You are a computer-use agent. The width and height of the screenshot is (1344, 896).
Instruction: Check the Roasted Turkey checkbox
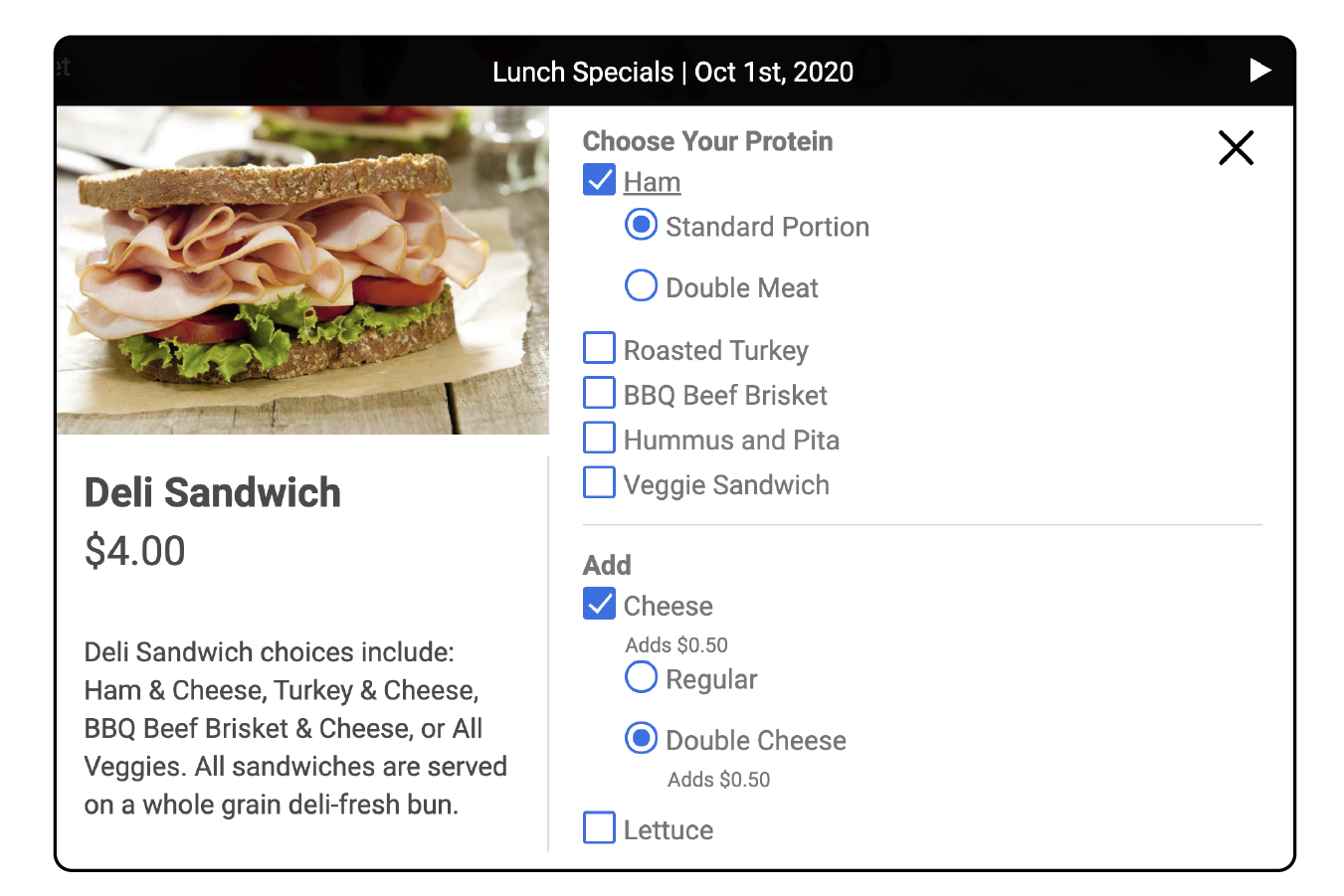click(x=599, y=348)
